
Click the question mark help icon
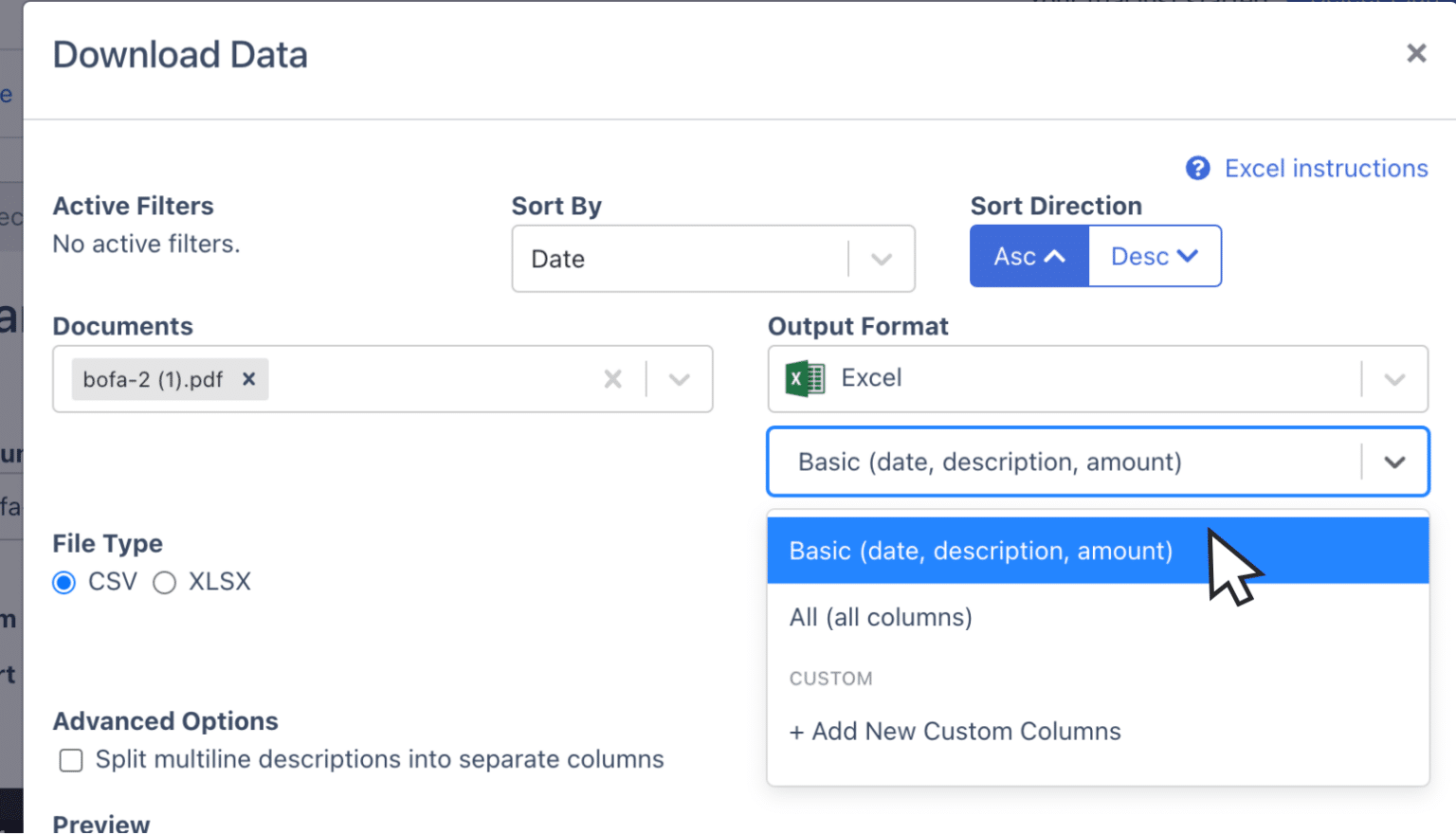point(1197,168)
